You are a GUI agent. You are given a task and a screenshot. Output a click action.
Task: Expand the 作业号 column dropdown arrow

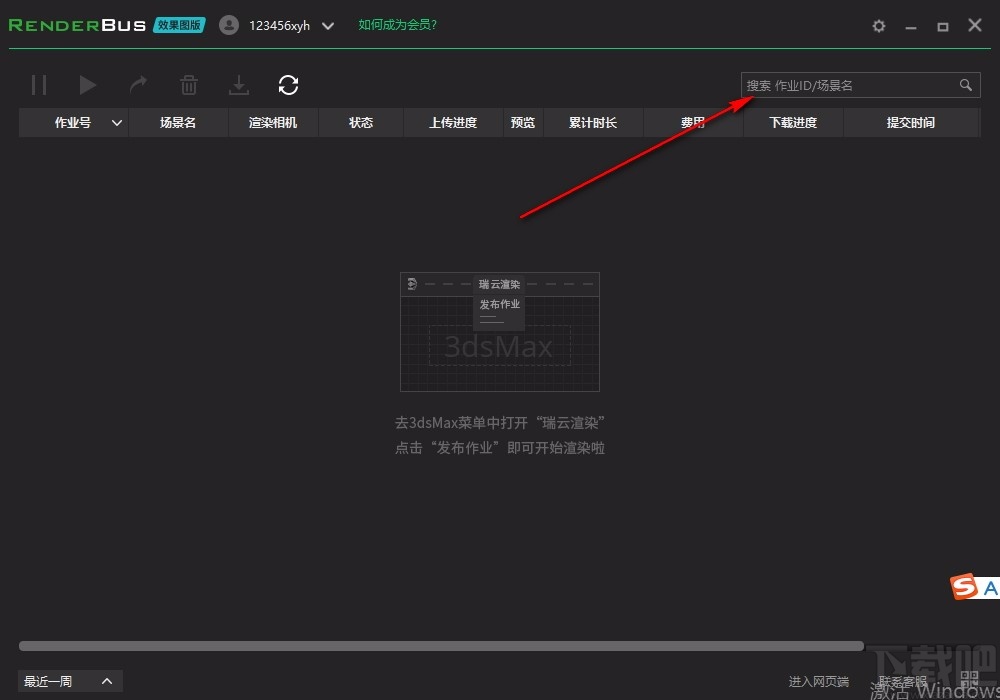pyautogui.click(x=117, y=122)
